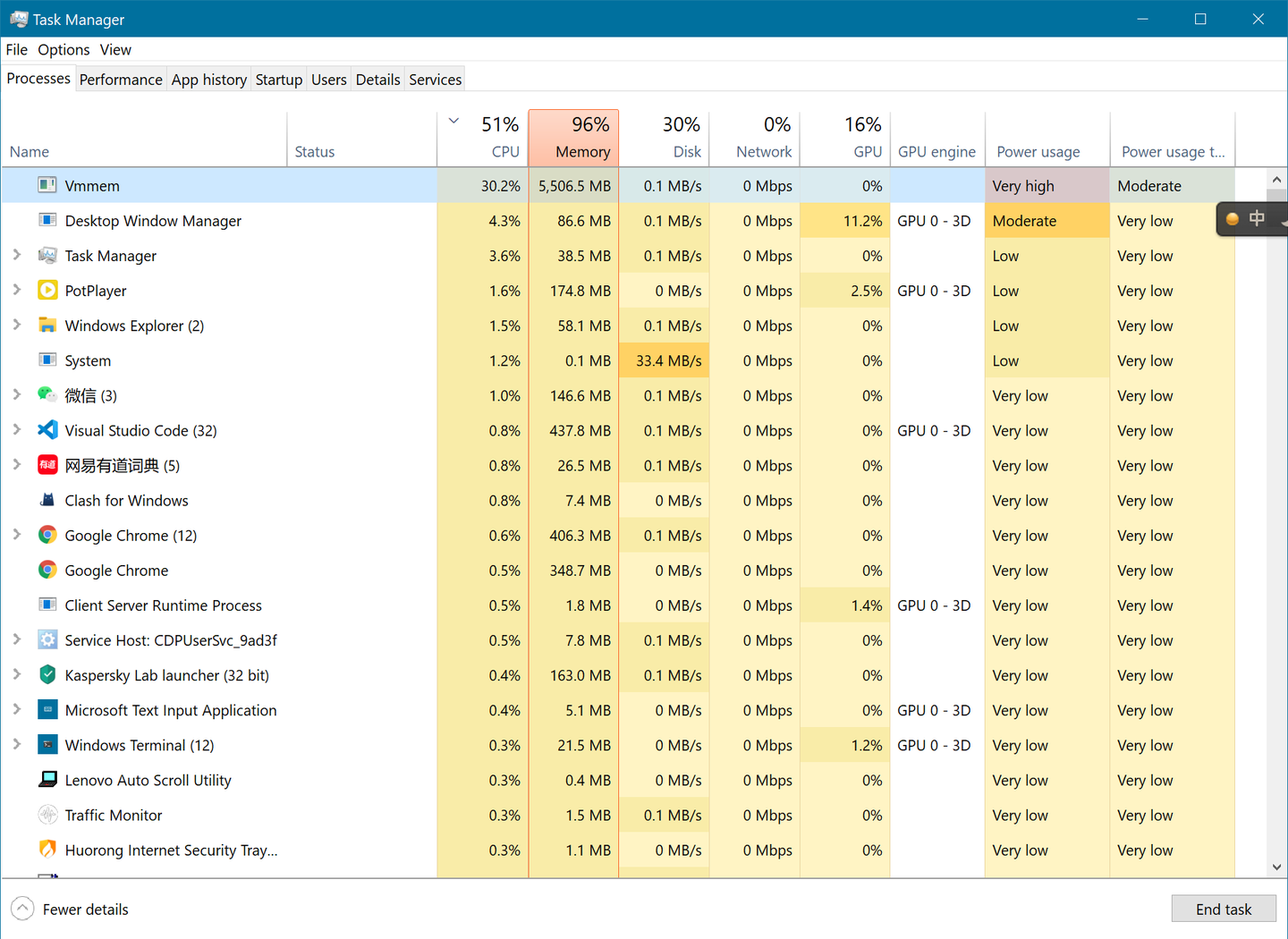The image size is (1288, 939).
Task: Click the Client Server Runtime Process icon
Action: (x=47, y=605)
